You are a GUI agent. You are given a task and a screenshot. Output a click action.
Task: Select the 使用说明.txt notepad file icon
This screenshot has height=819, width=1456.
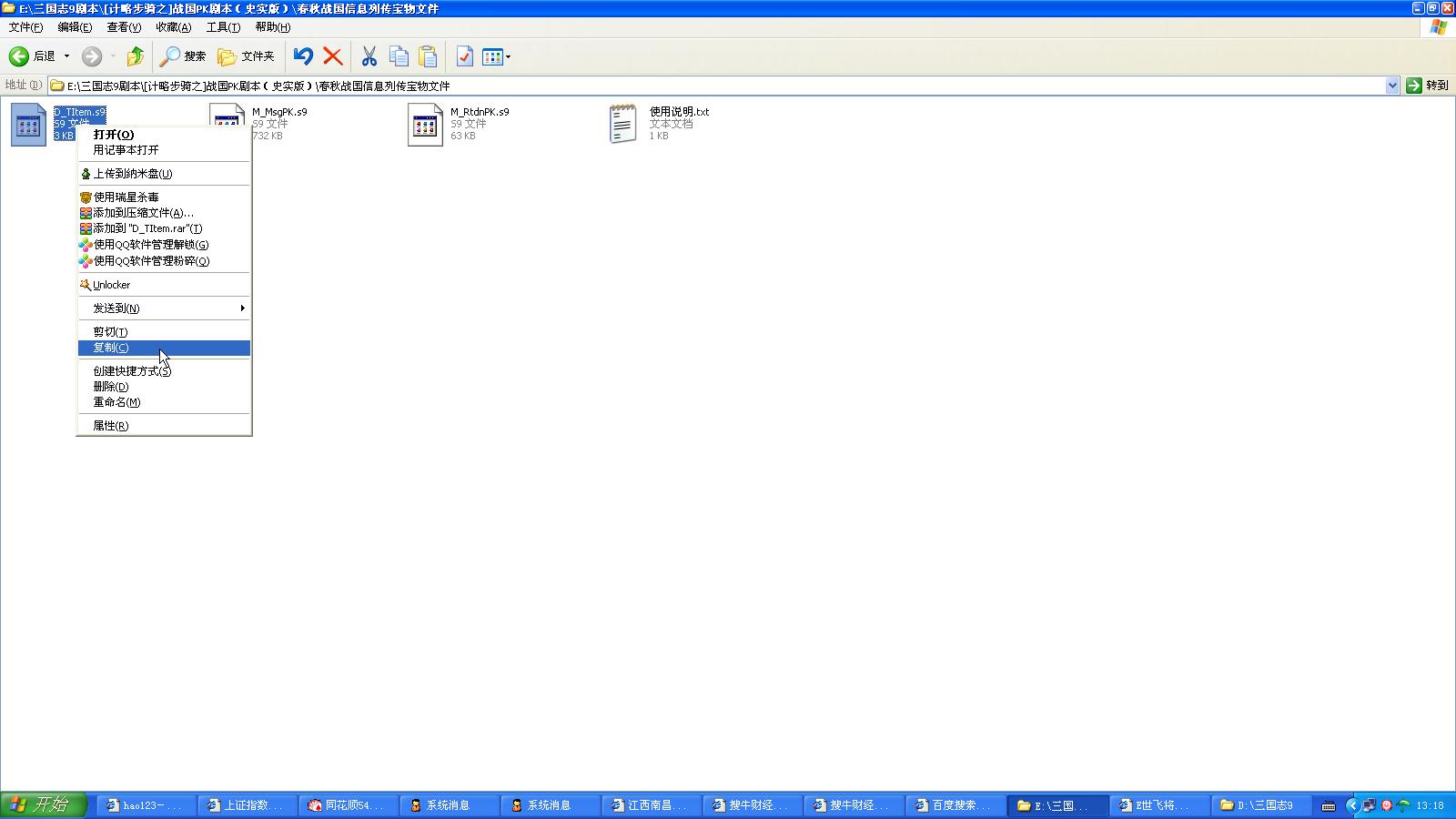[x=623, y=125]
